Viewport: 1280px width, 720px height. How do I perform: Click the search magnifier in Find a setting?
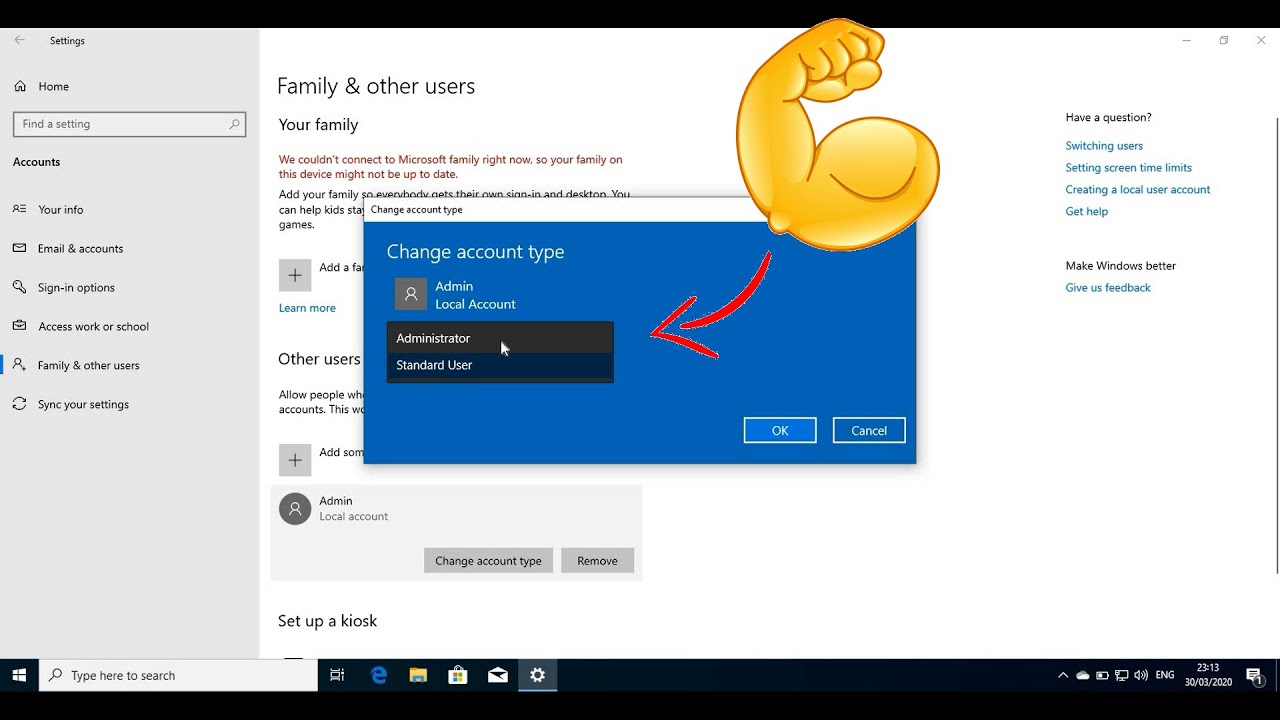(x=234, y=124)
